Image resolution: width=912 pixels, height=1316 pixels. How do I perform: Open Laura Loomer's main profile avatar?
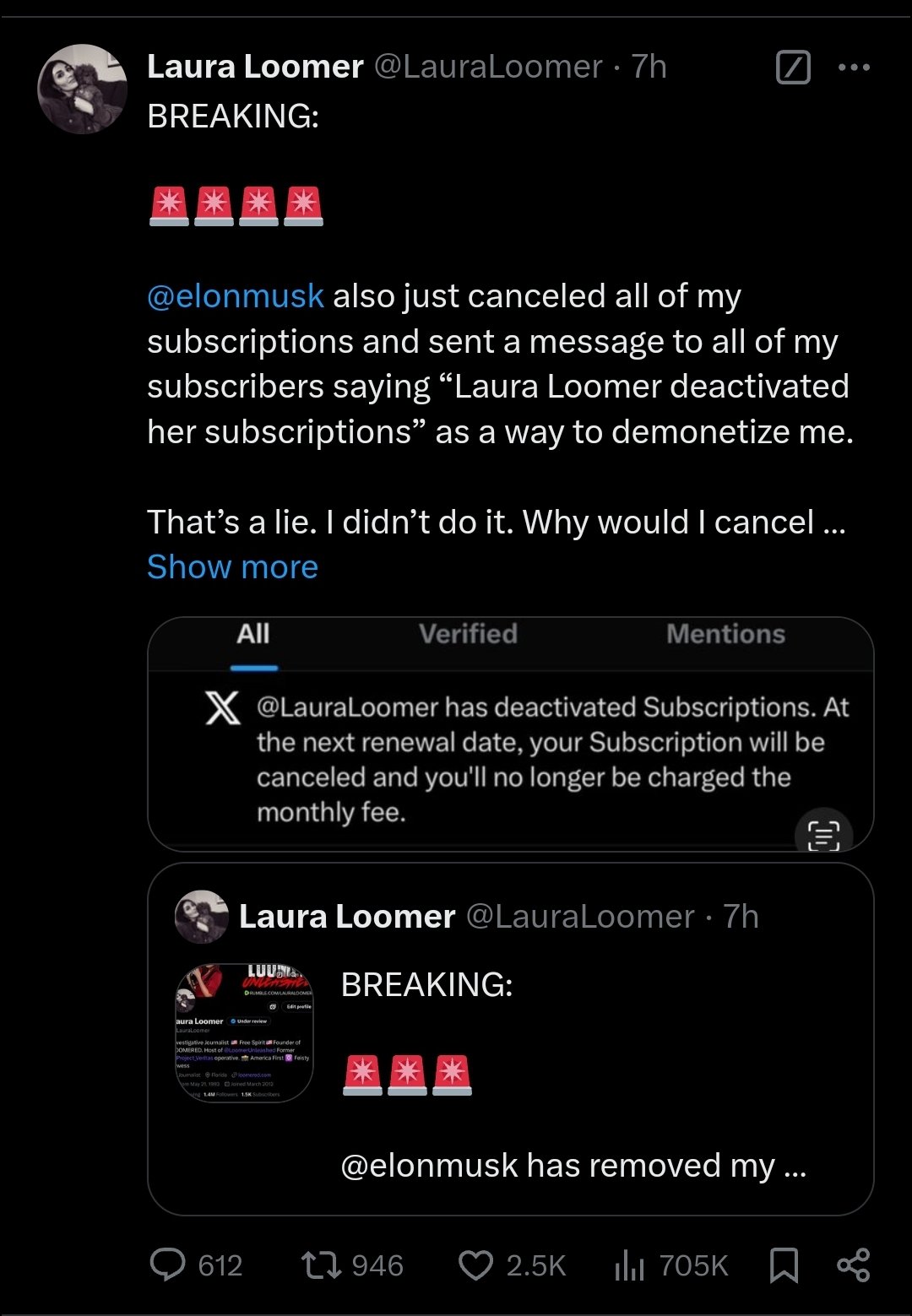pos(82,89)
